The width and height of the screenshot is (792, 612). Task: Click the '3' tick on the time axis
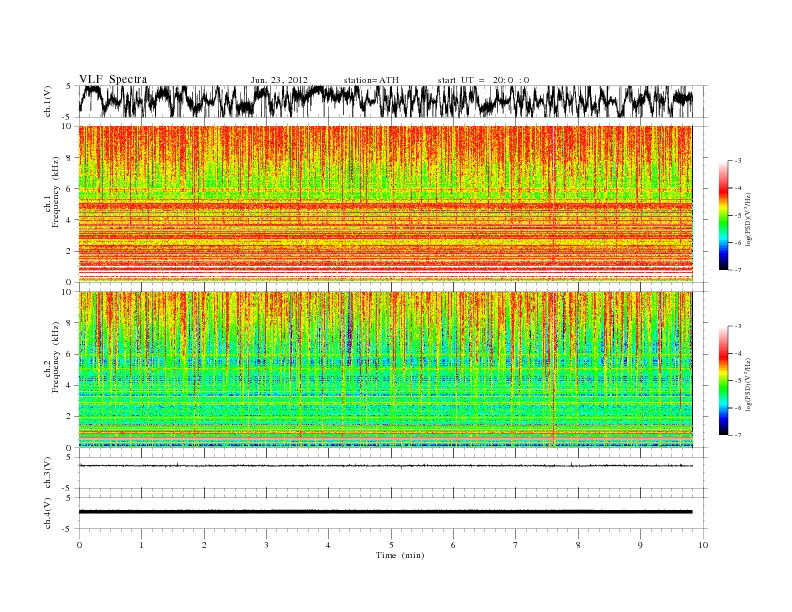[x=266, y=545]
